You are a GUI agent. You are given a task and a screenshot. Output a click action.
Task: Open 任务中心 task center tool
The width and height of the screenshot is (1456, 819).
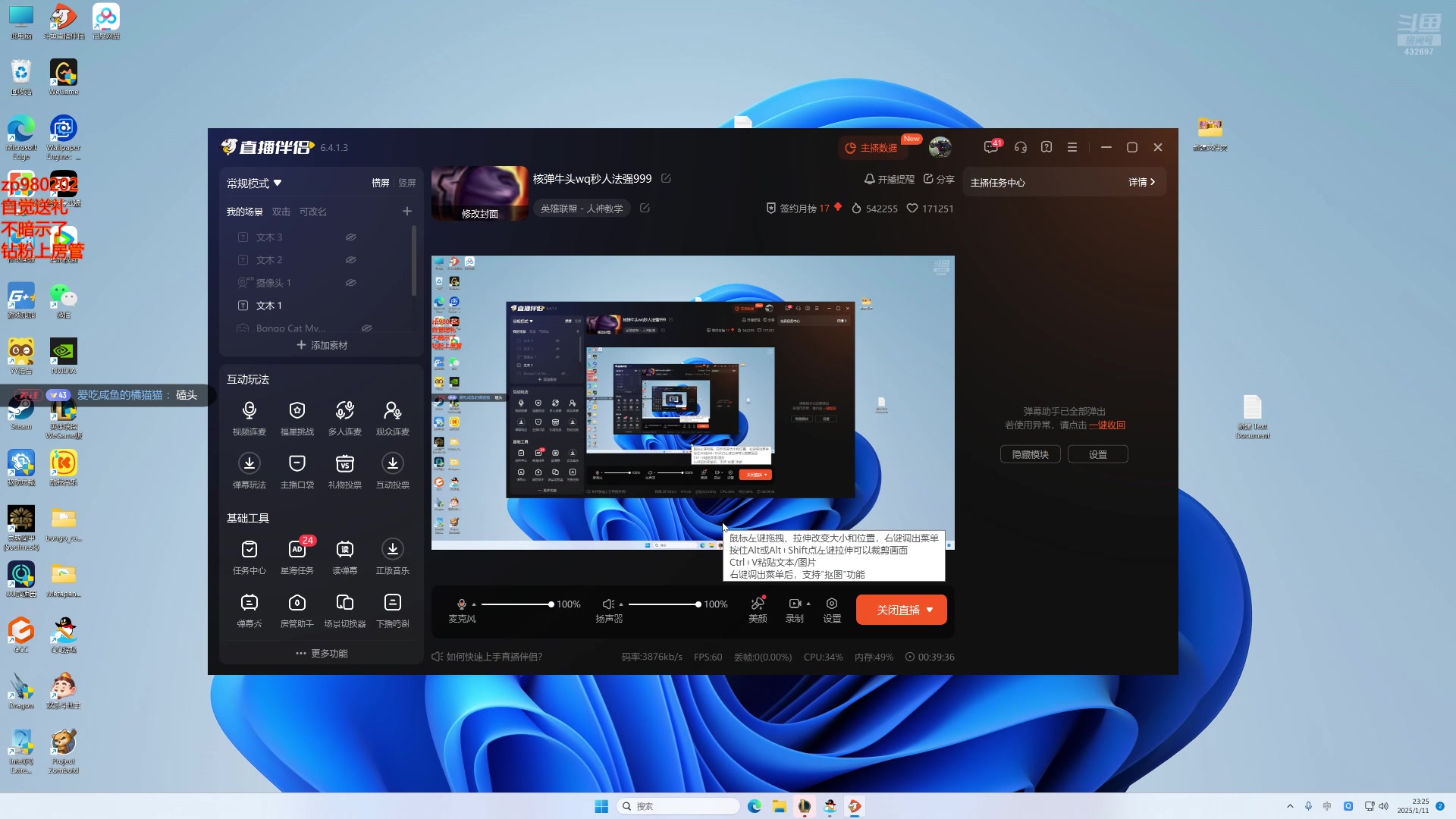click(249, 557)
